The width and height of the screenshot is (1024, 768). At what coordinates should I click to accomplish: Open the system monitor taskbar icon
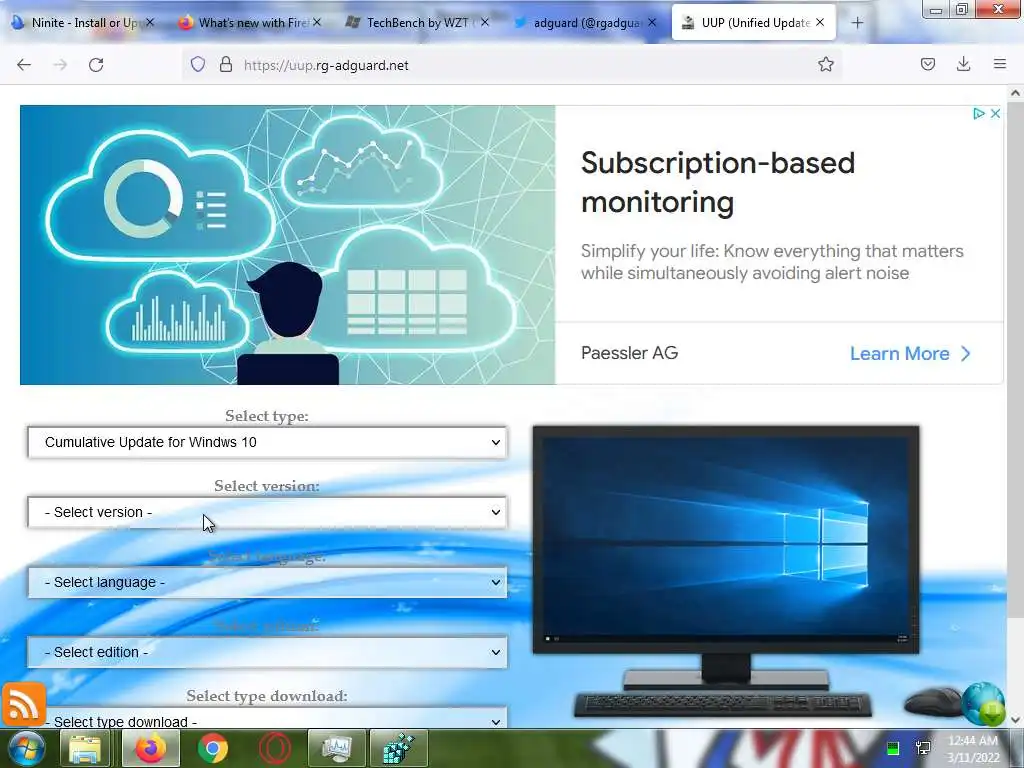(337, 748)
